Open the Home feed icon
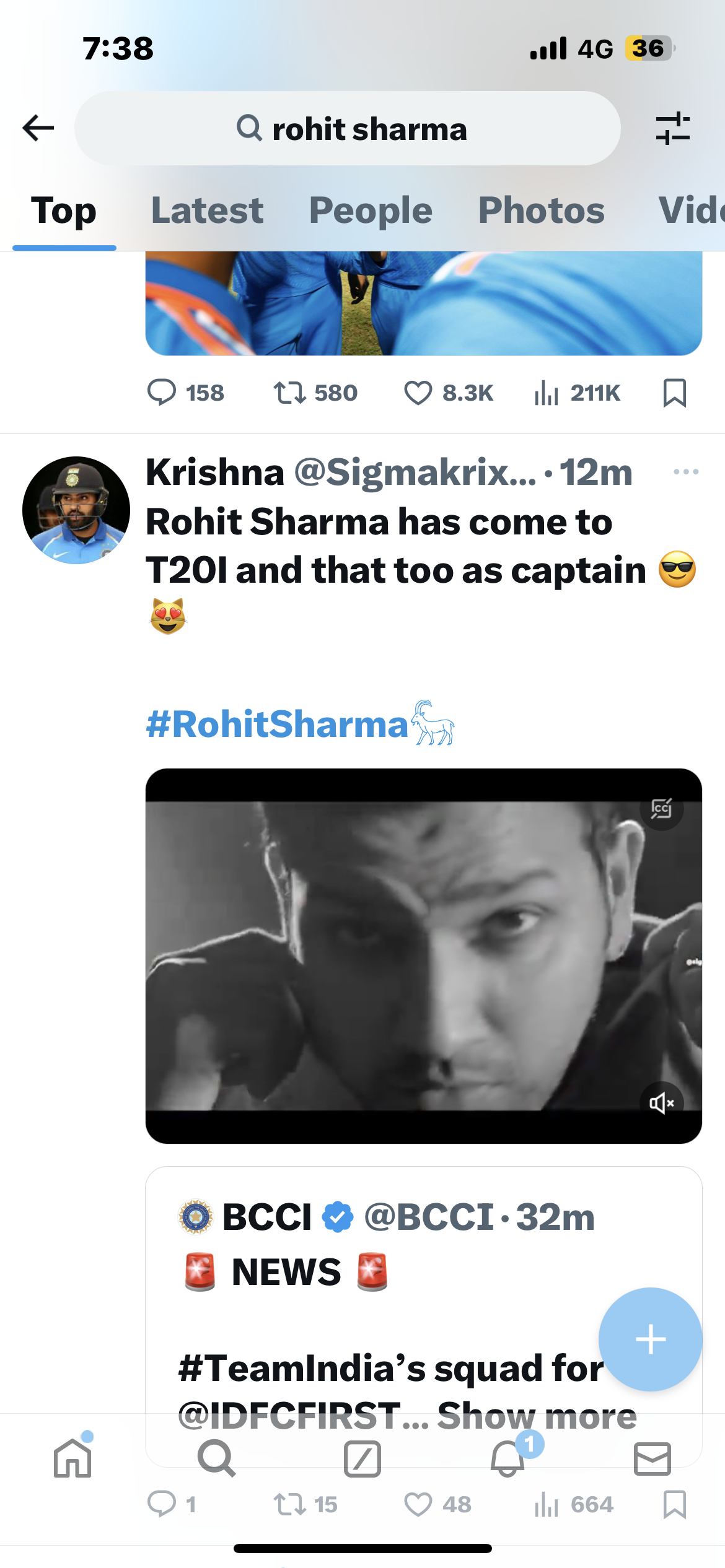The width and height of the screenshot is (725, 1568). click(72, 1458)
